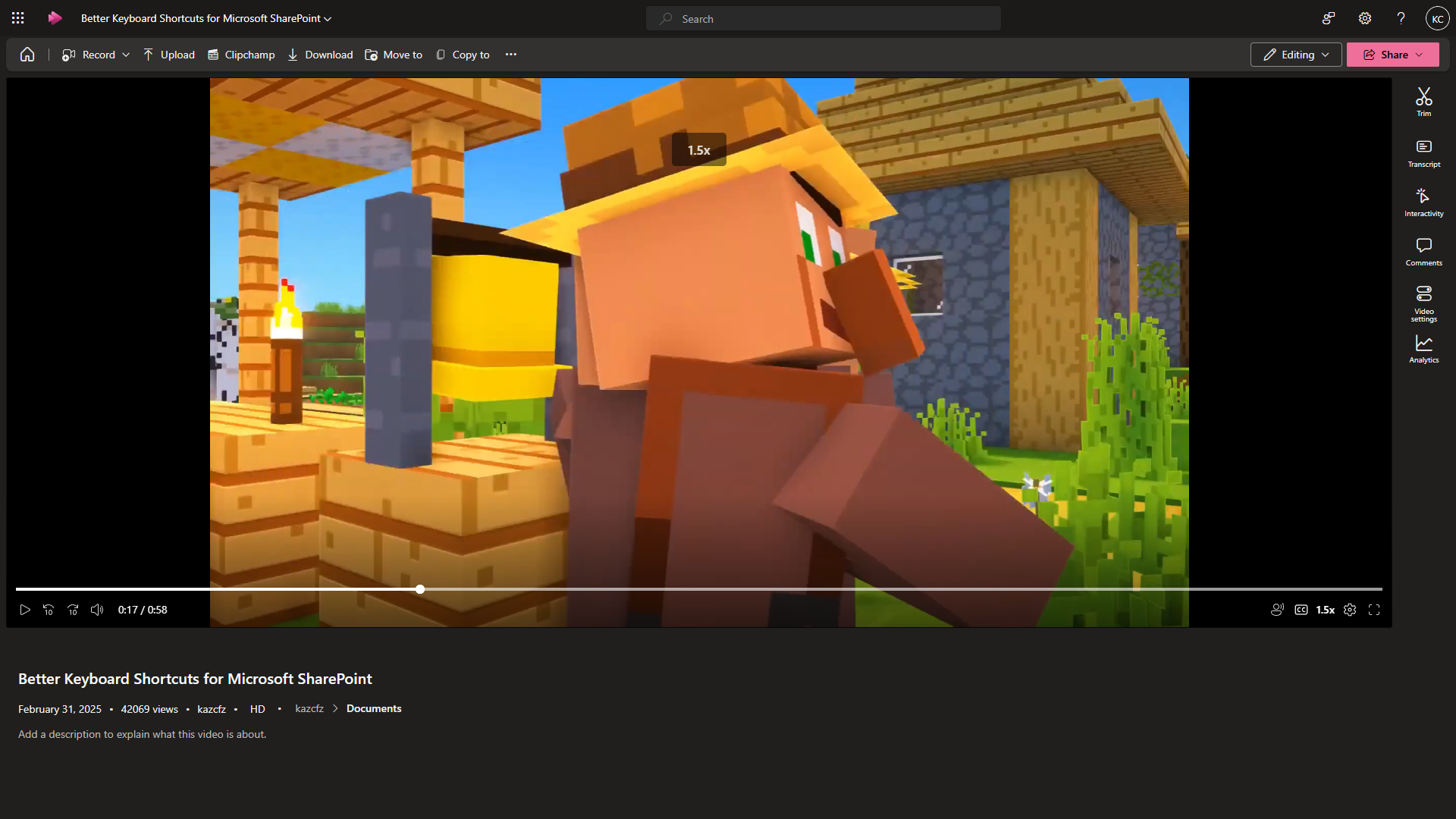1456x819 pixels.
Task: Open the 1.5x playback speed menu
Action: 1325,610
